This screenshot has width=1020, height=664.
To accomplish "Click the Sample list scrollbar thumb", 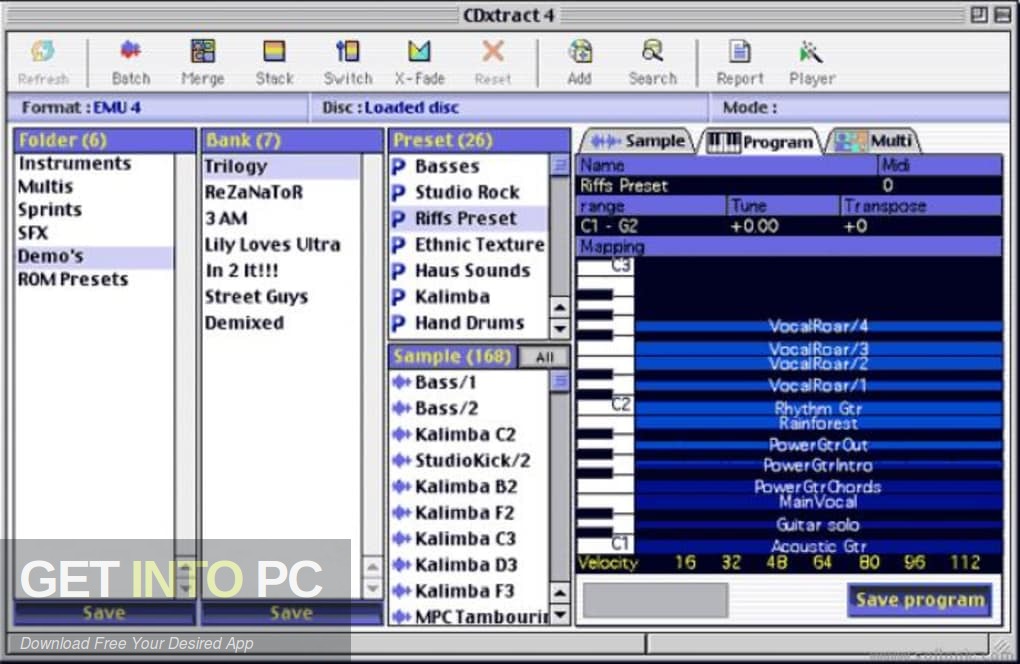I will point(559,382).
